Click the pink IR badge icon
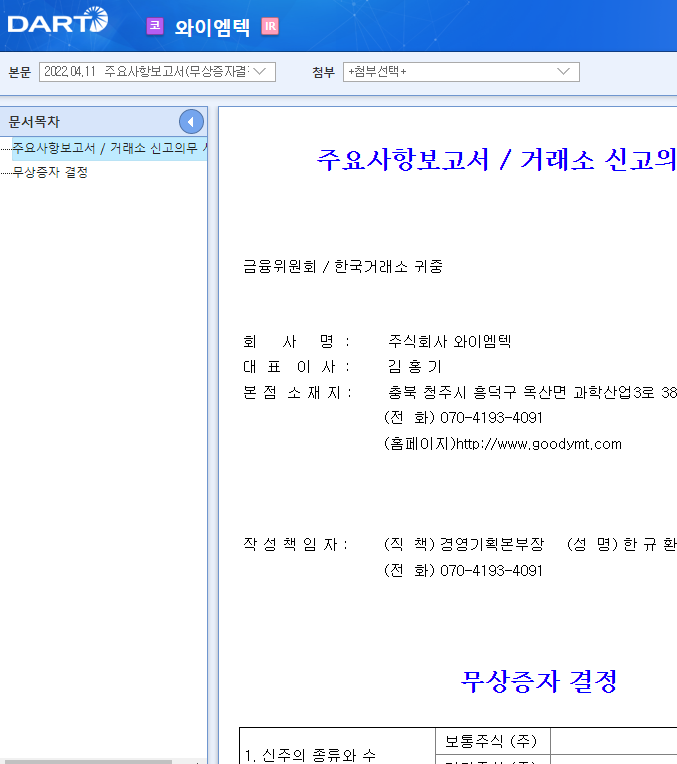677x764 pixels. click(x=270, y=26)
